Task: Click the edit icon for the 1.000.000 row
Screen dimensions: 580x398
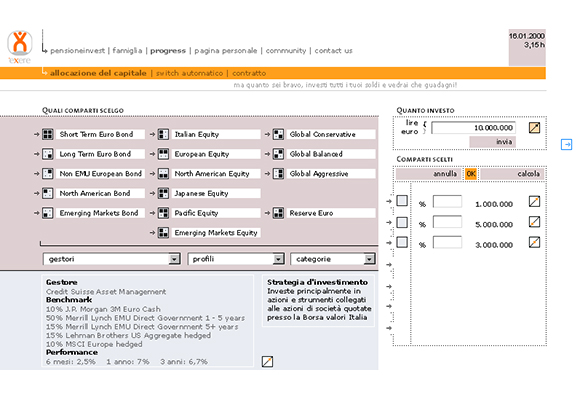Action: pos(534,202)
